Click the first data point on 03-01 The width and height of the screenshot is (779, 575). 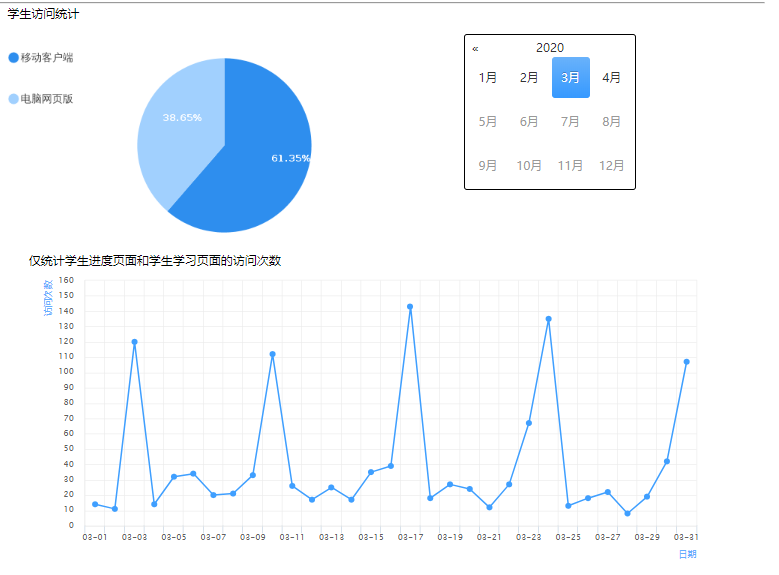pos(95,504)
